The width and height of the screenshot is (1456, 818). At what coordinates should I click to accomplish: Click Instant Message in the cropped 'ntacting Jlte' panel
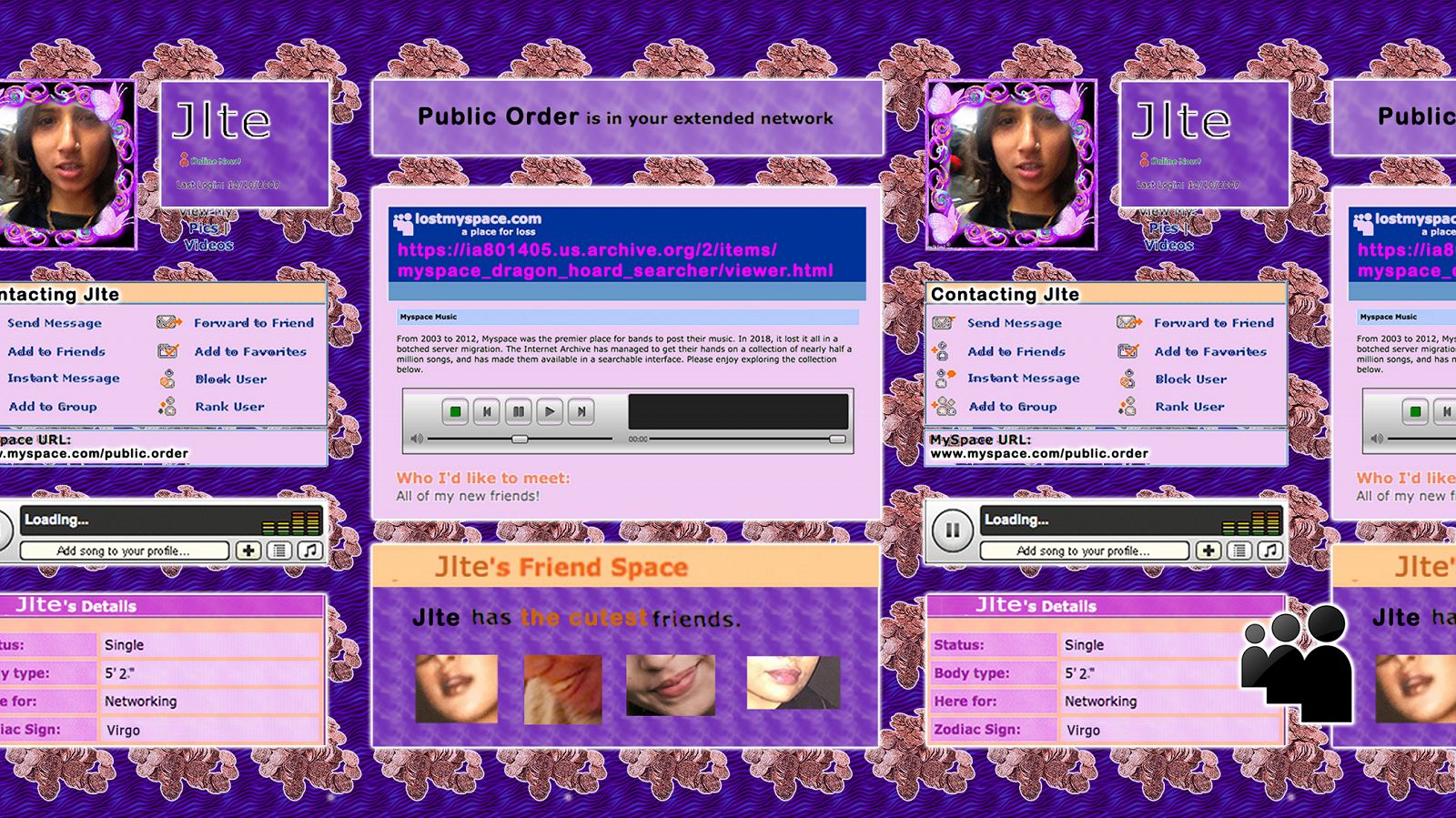point(64,379)
